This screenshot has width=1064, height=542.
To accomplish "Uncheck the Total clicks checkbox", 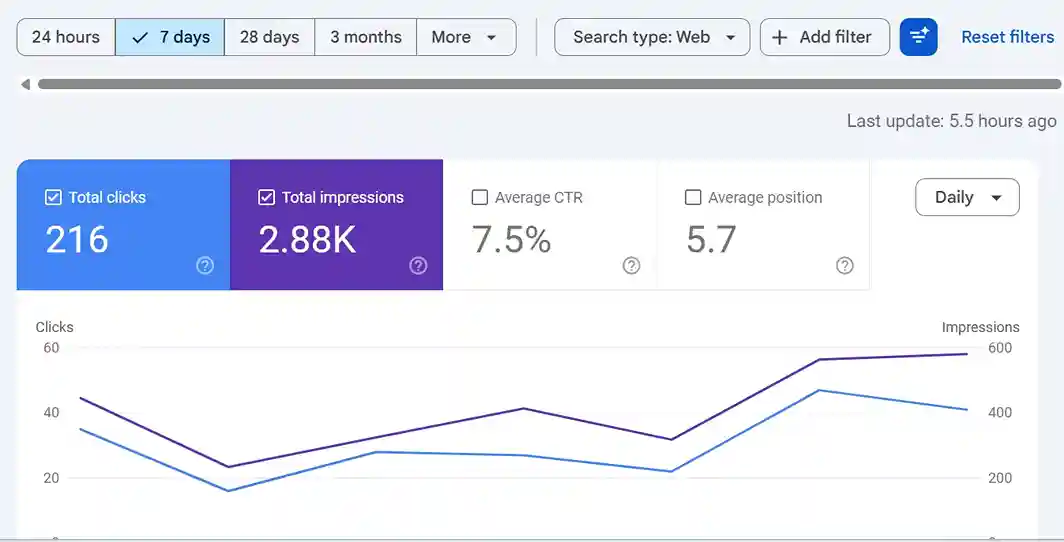I will pos(53,197).
